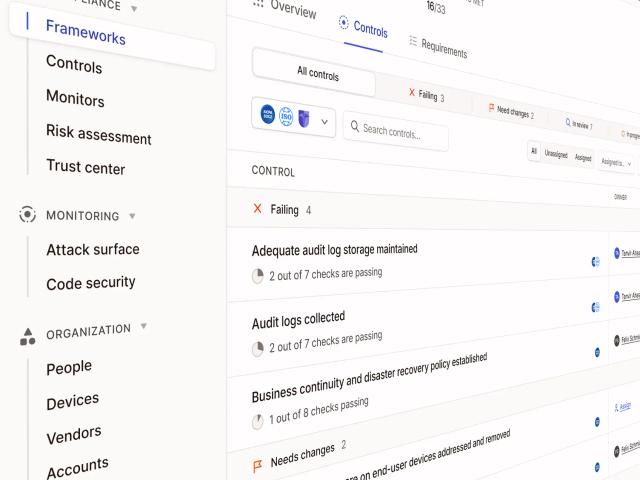
Task: Click the Search controls input field
Action: (x=396, y=131)
